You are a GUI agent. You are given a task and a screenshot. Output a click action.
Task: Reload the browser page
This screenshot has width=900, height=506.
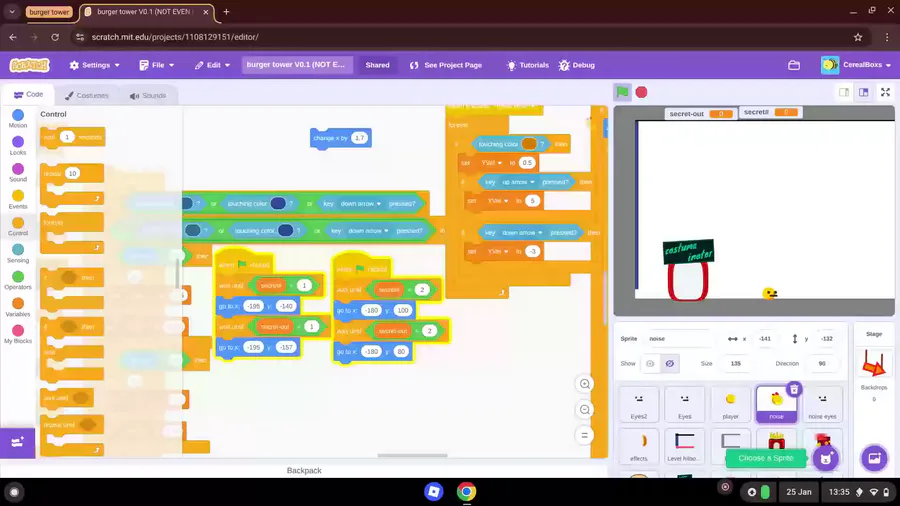click(55, 37)
